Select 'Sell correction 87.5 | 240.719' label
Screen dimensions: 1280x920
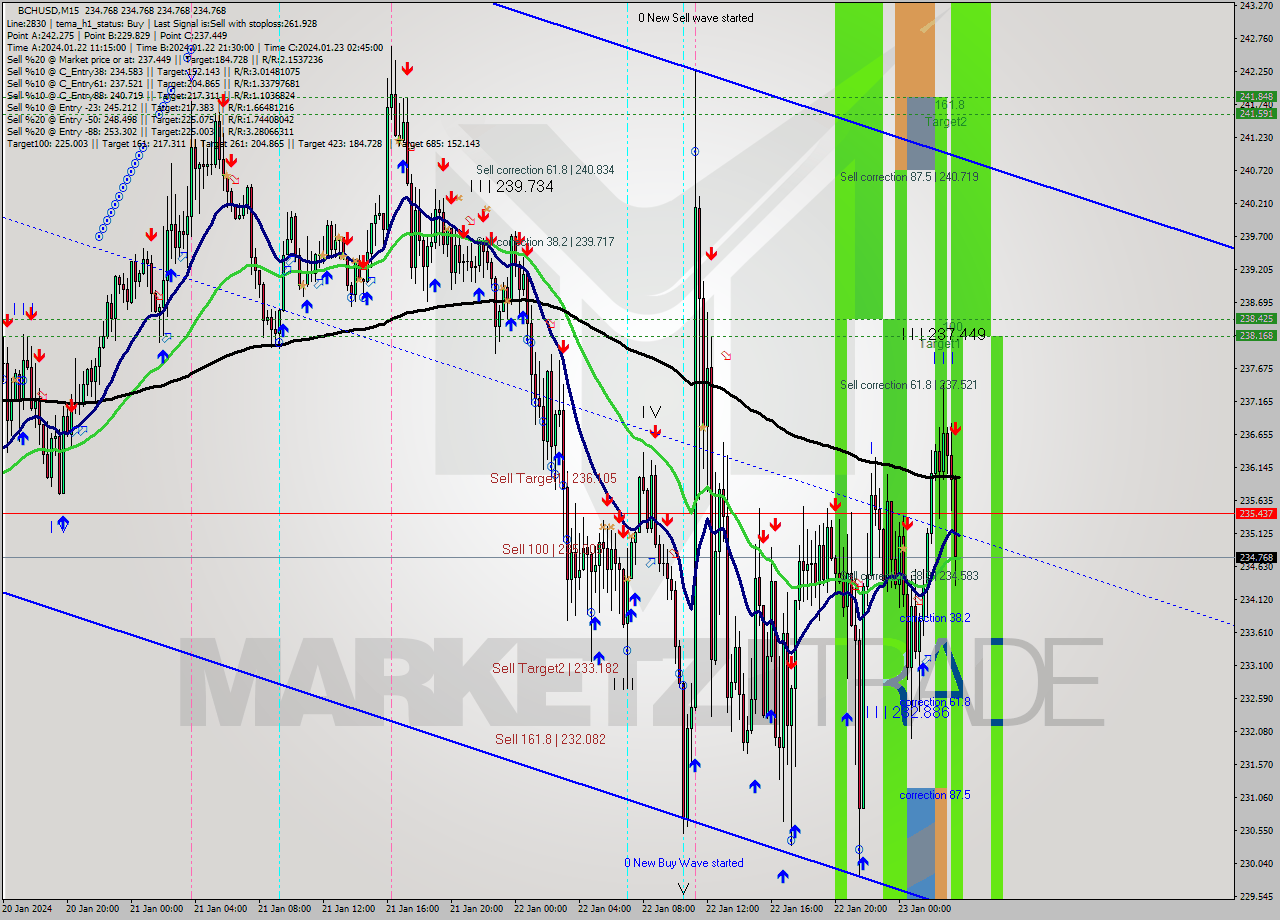coord(909,177)
